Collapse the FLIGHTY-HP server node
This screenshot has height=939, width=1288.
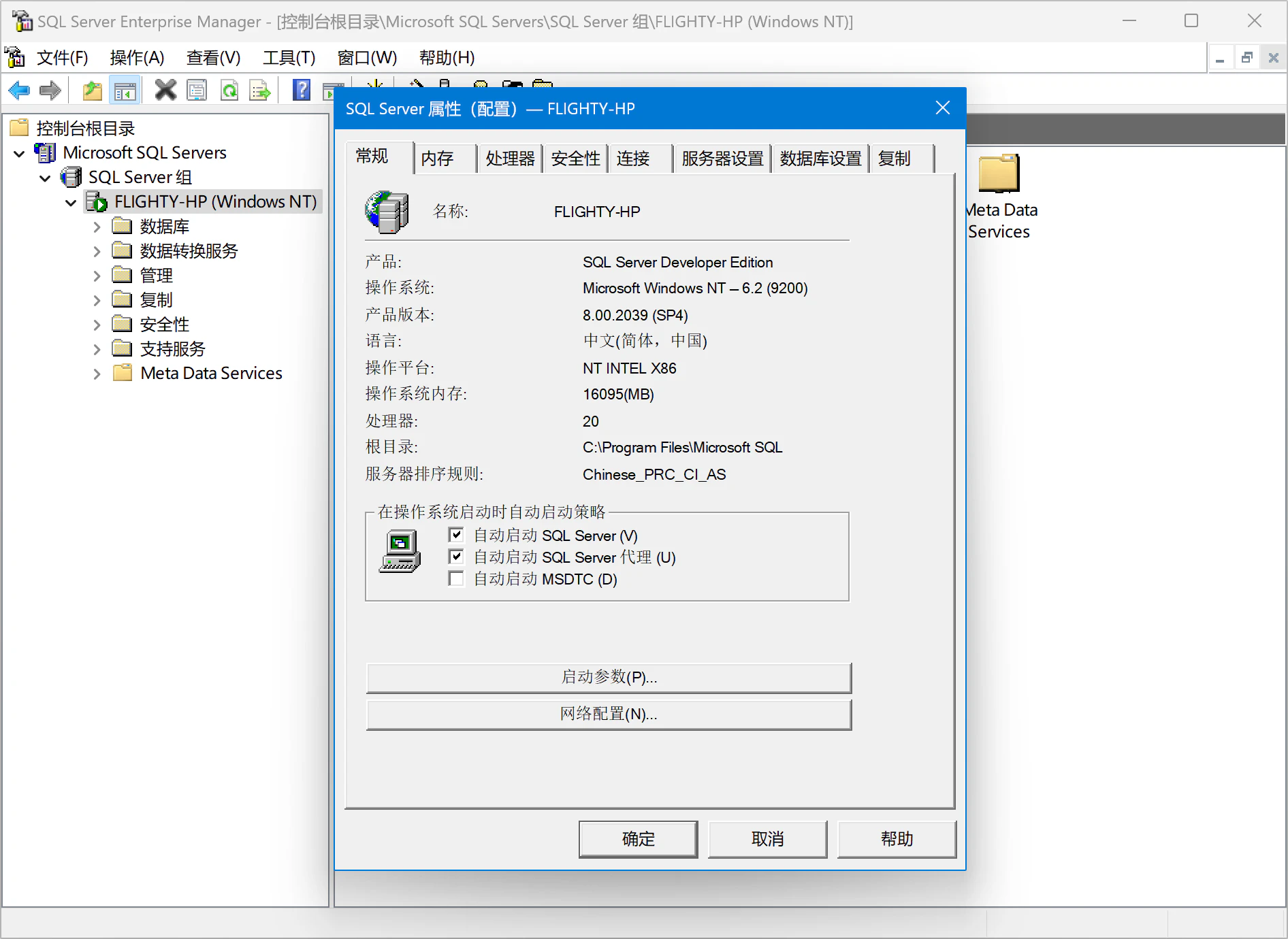70,201
